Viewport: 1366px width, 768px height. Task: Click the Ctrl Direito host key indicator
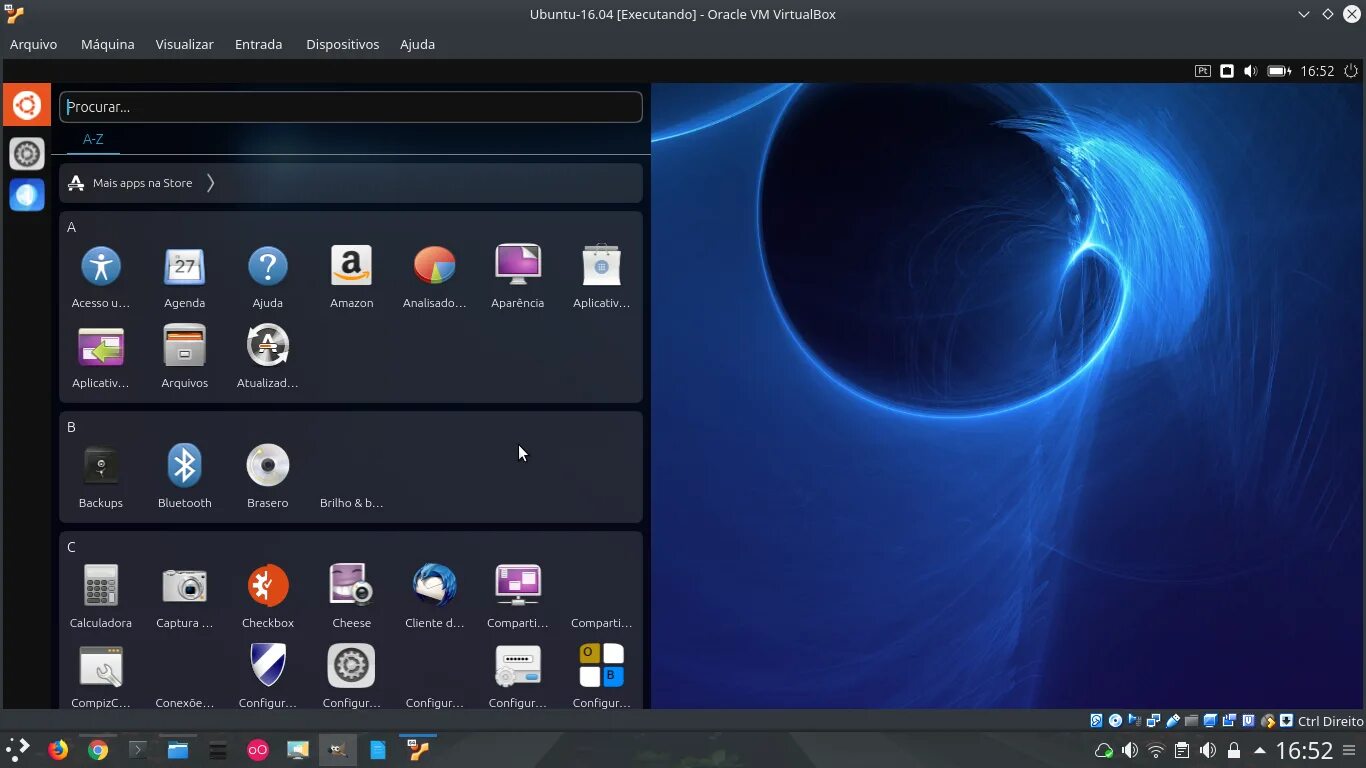(x=1330, y=721)
